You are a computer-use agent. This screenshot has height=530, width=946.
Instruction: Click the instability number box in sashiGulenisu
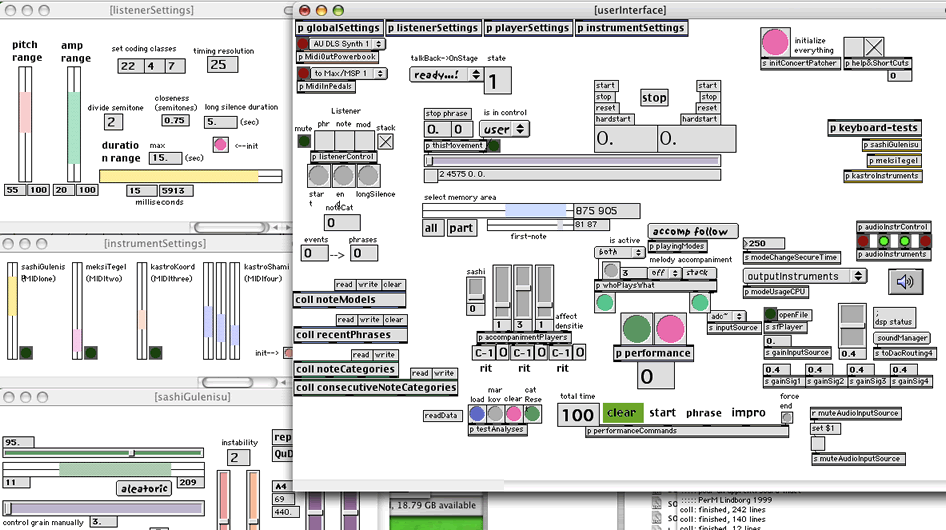pyautogui.click(x=238, y=457)
